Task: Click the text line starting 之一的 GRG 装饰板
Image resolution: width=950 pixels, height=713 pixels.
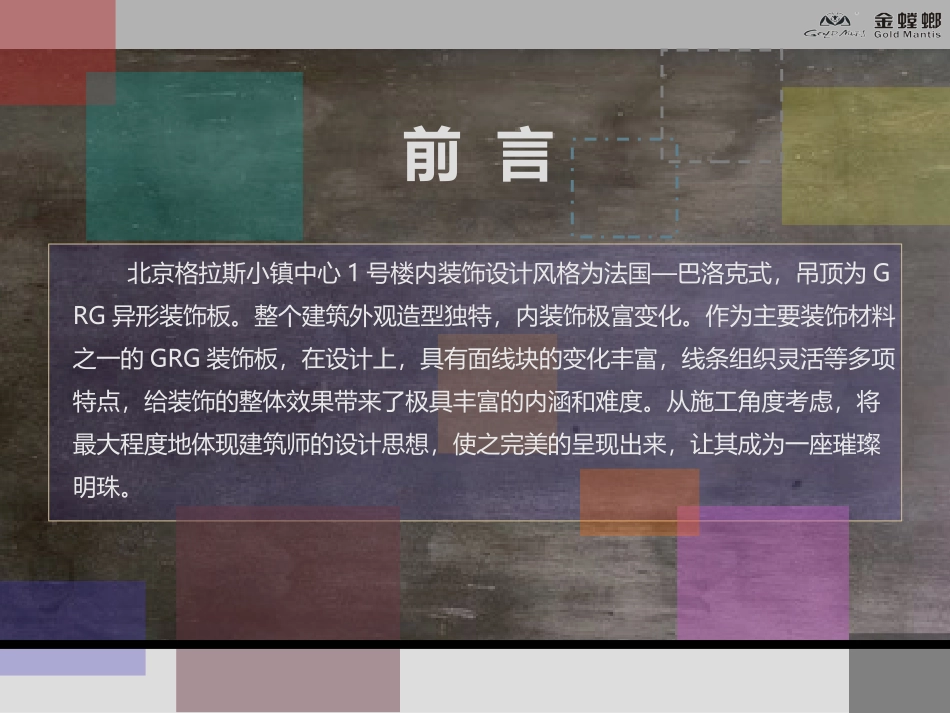Action: click(483, 359)
